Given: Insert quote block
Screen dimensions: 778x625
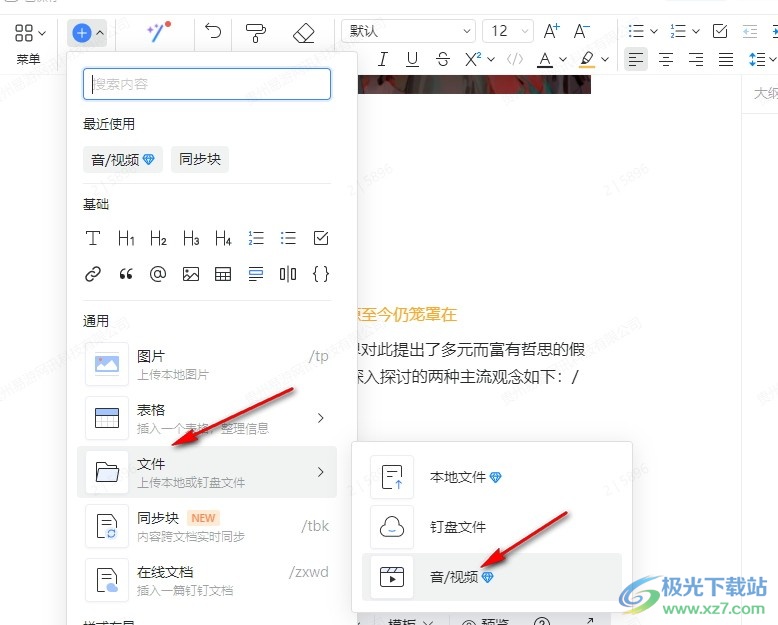Looking at the screenshot, I should point(126,274).
